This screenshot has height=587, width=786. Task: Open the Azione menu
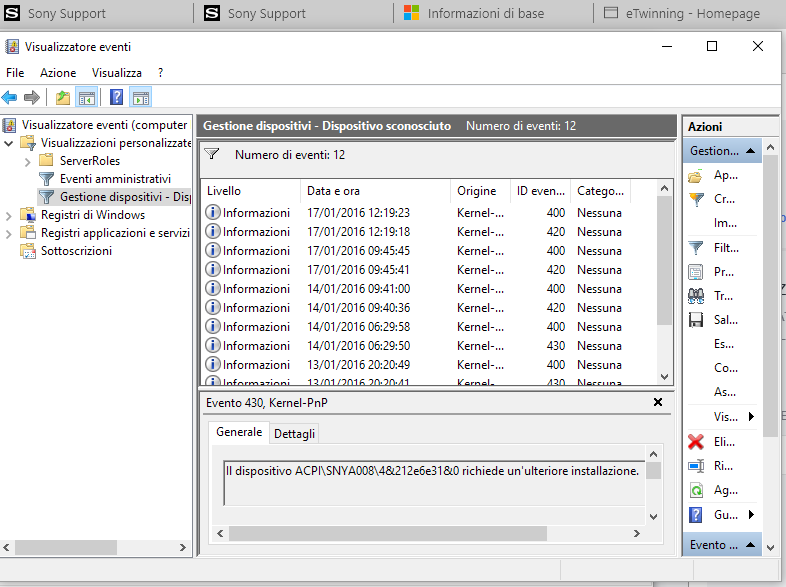click(58, 73)
